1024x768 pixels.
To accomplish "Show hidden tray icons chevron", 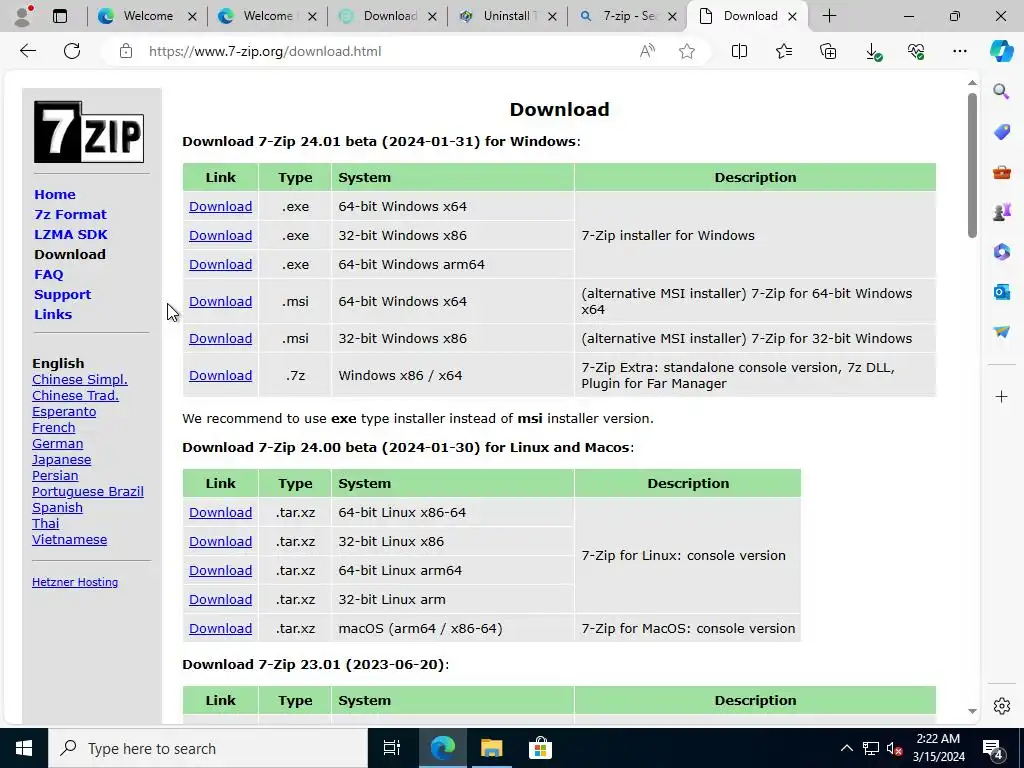I will [846, 748].
